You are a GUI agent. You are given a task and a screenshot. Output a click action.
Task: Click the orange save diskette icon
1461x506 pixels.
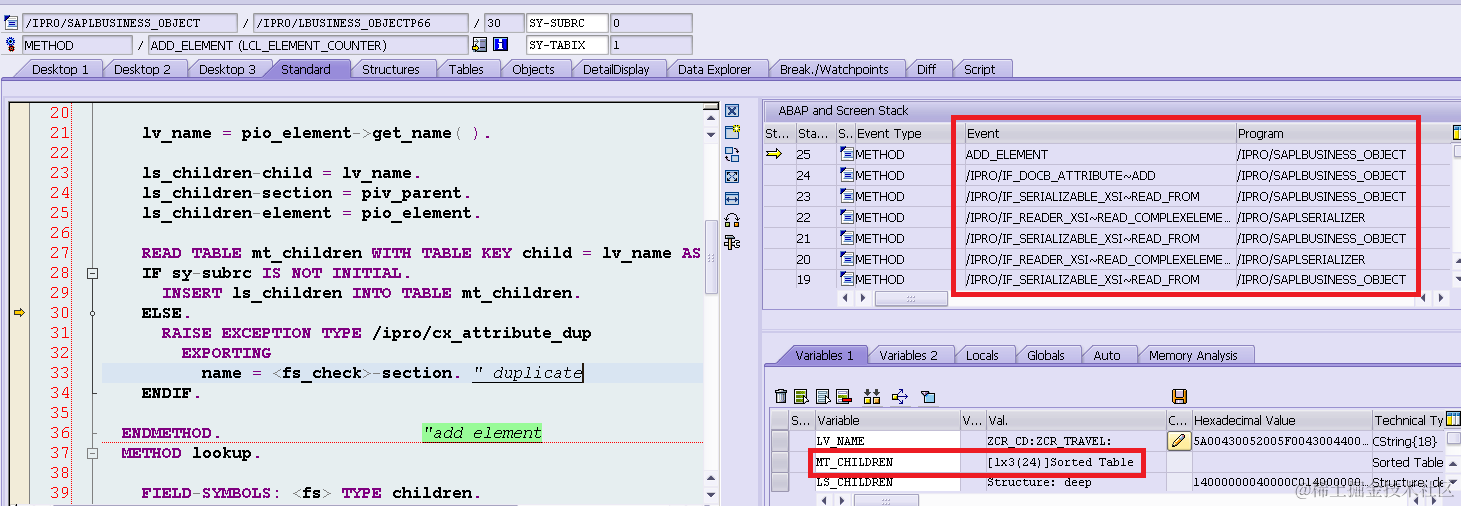pyautogui.click(x=1179, y=397)
